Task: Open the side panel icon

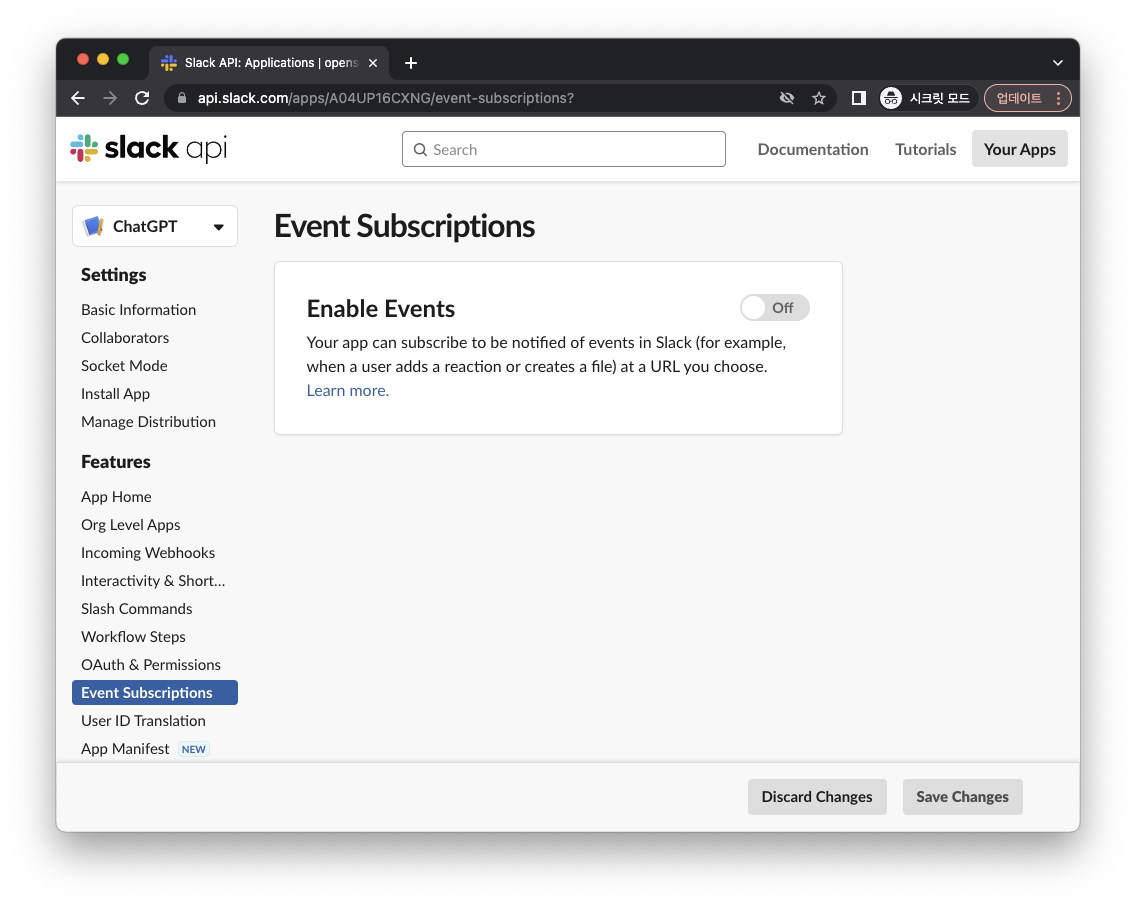Action: (x=859, y=98)
